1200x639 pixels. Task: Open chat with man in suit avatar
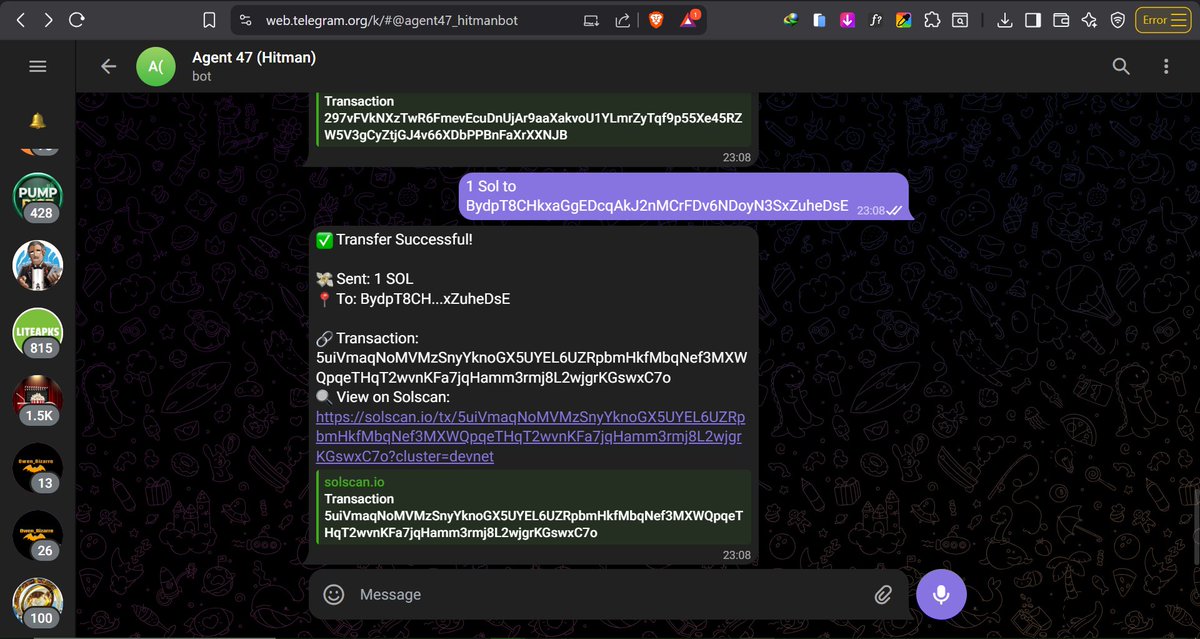[38, 266]
